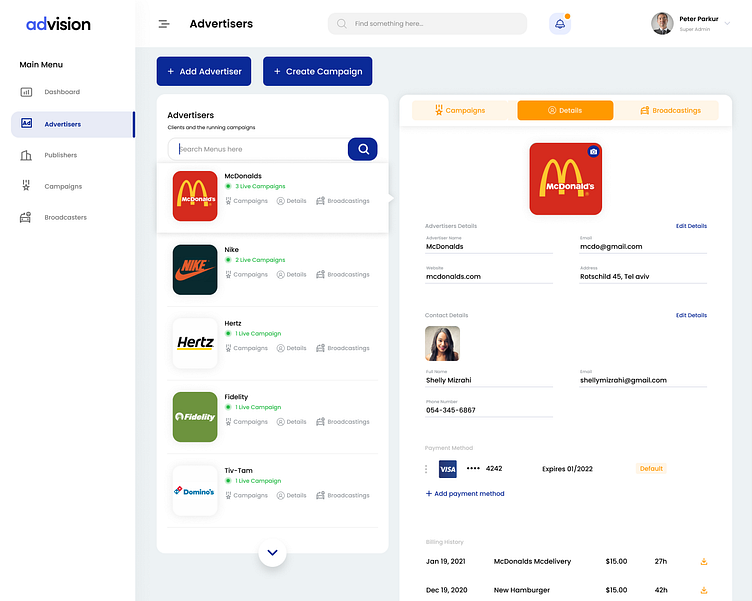Click the Rotschild 45, Tel aviv address field
752x601 pixels.
coord(643,276)
